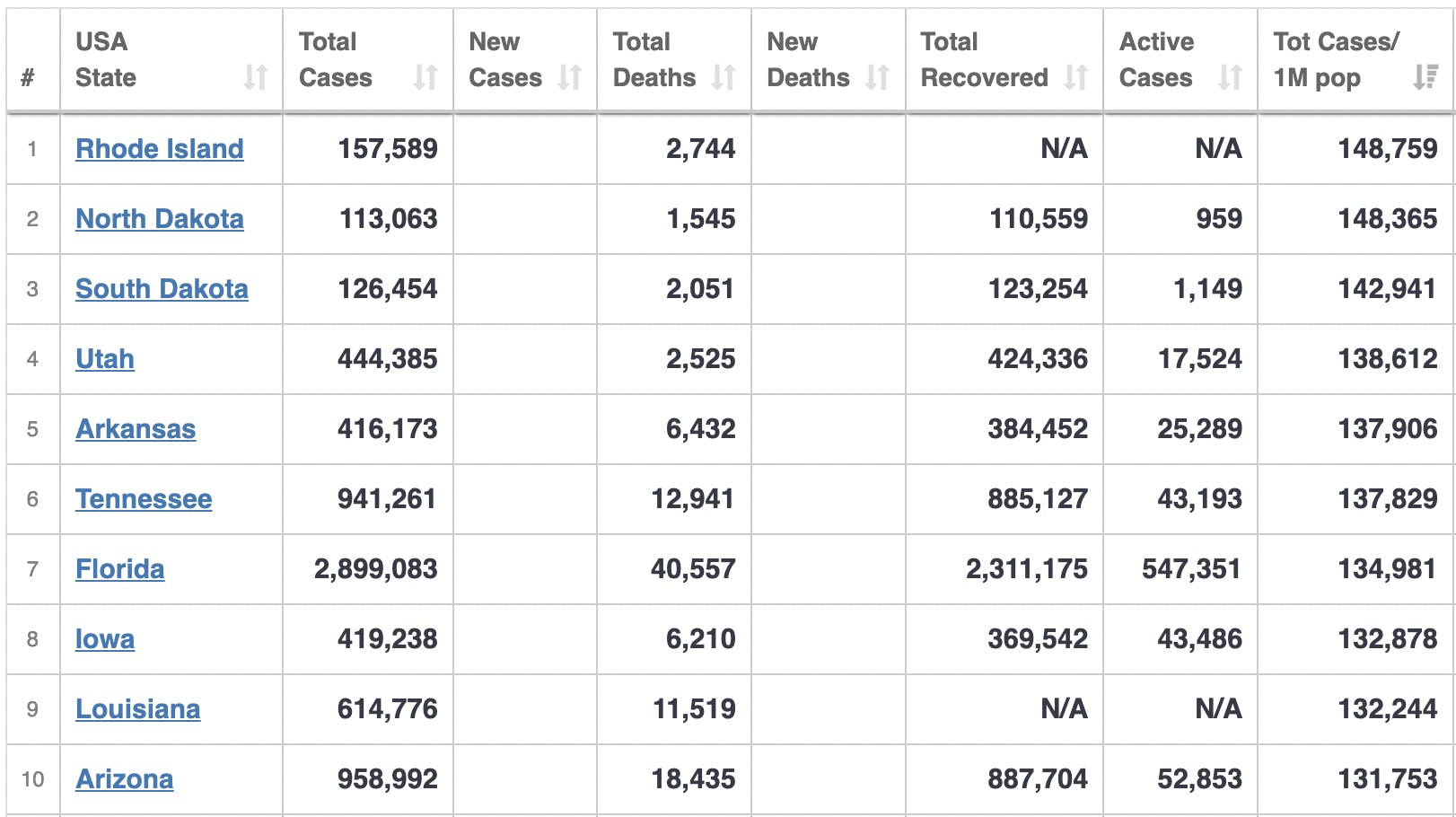Select Florida's total cases cell 2,899,083
This screenshot has width=1456, height=817.
click(x=375, y=569)
